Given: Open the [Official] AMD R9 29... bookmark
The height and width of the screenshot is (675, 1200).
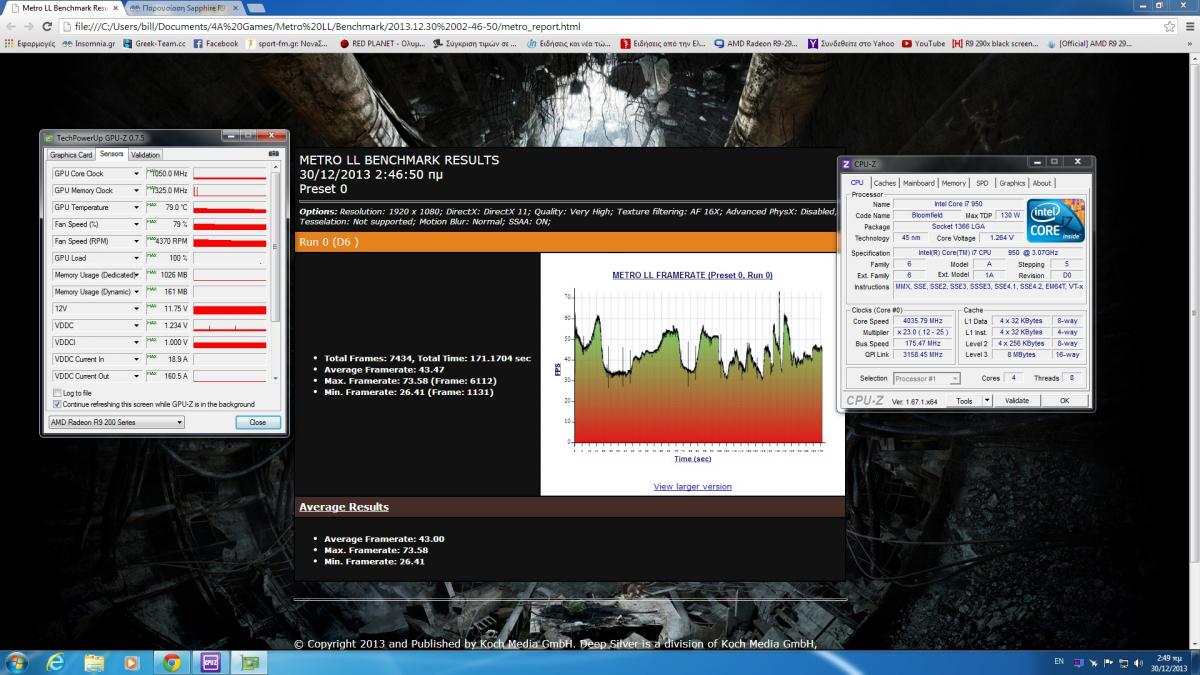Looking at the screenshot, I should [x=1088, y=44].
